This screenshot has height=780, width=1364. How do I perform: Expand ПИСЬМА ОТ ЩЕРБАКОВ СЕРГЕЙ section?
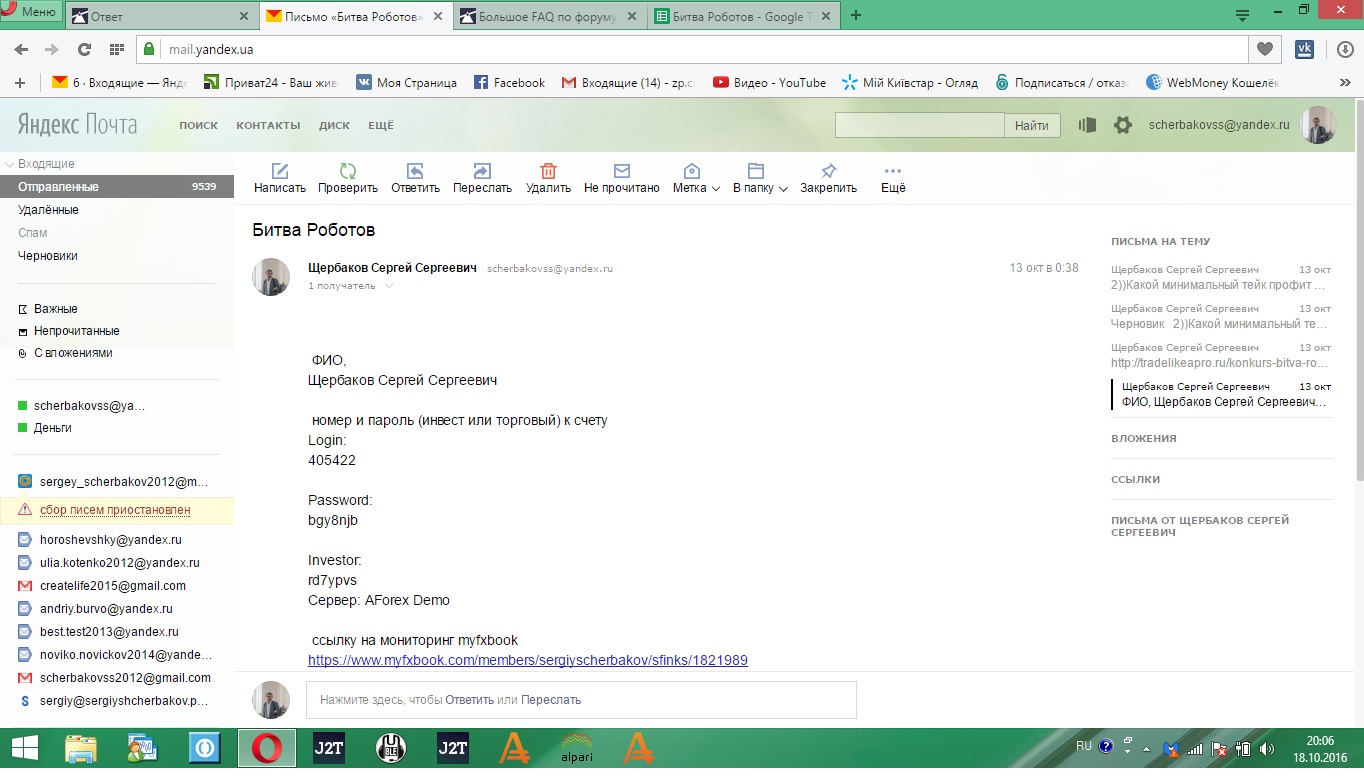(1200, 527)
